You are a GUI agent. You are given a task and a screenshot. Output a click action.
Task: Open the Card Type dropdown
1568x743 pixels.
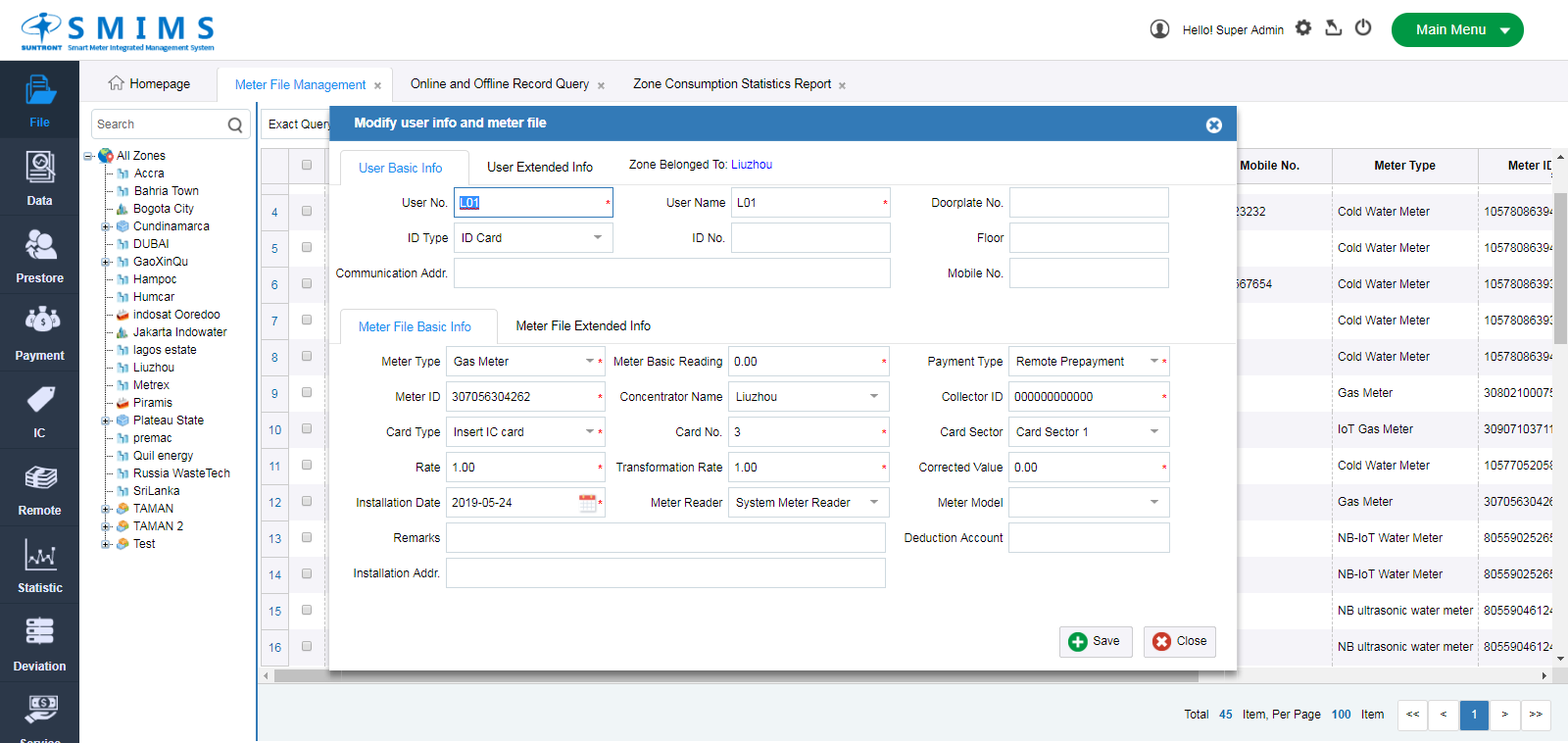[524, 432]
